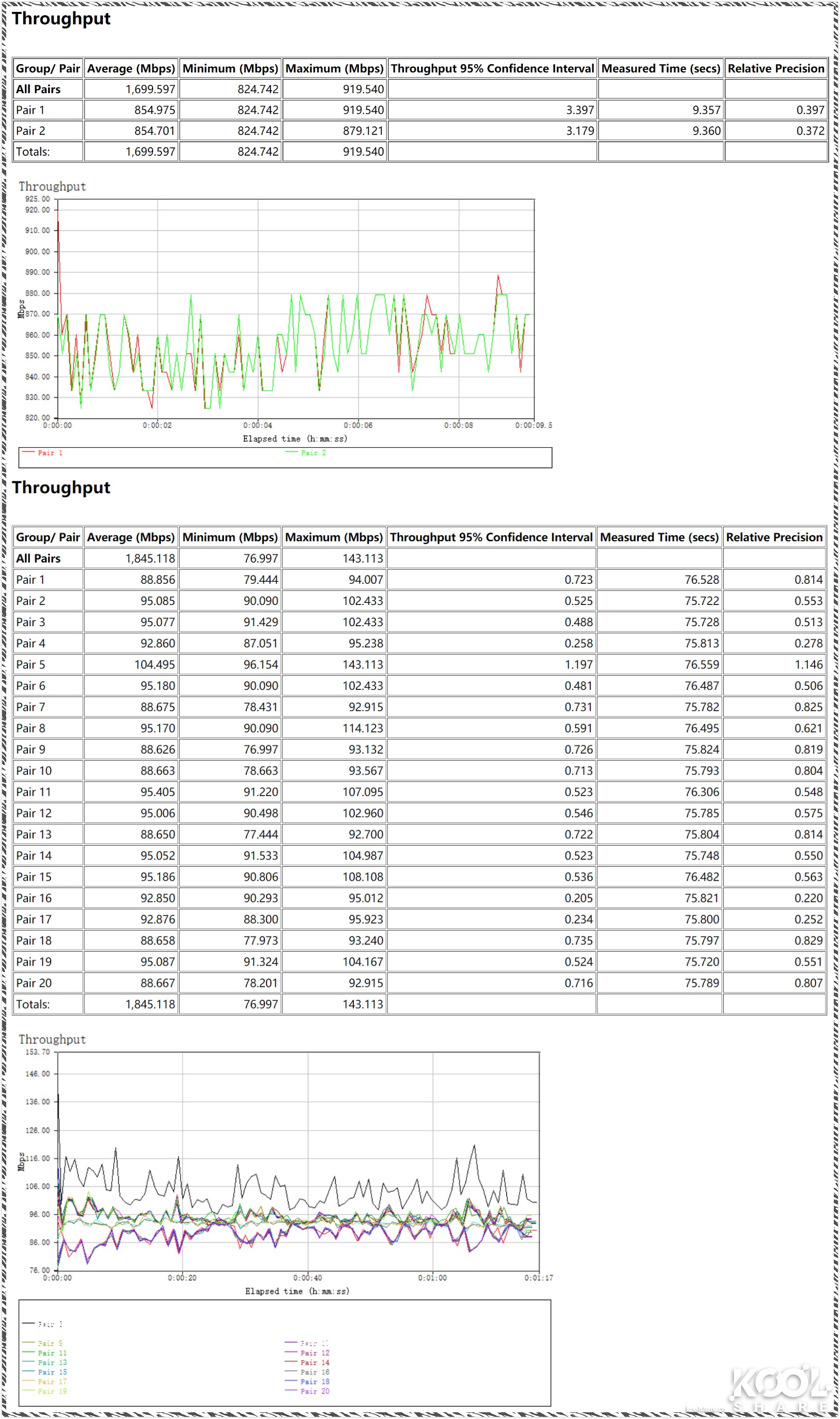
Task: Select Pair 18 legend entry in lower chart
Action: 314,1382
